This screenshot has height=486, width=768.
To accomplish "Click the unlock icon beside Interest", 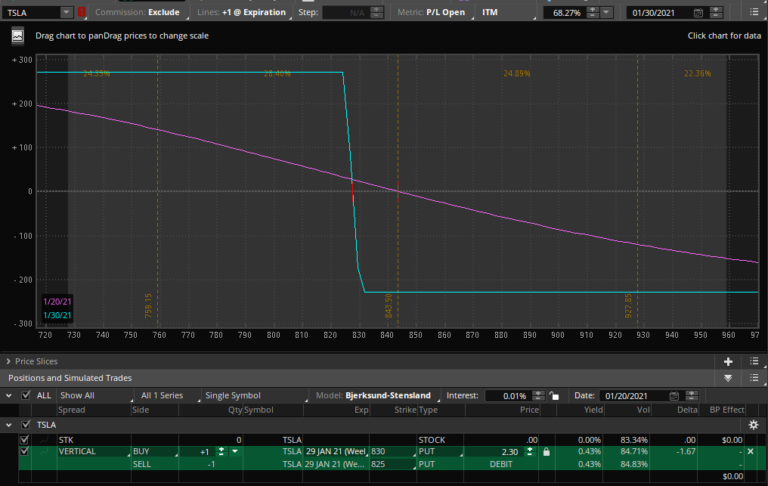I will (554, 396).
